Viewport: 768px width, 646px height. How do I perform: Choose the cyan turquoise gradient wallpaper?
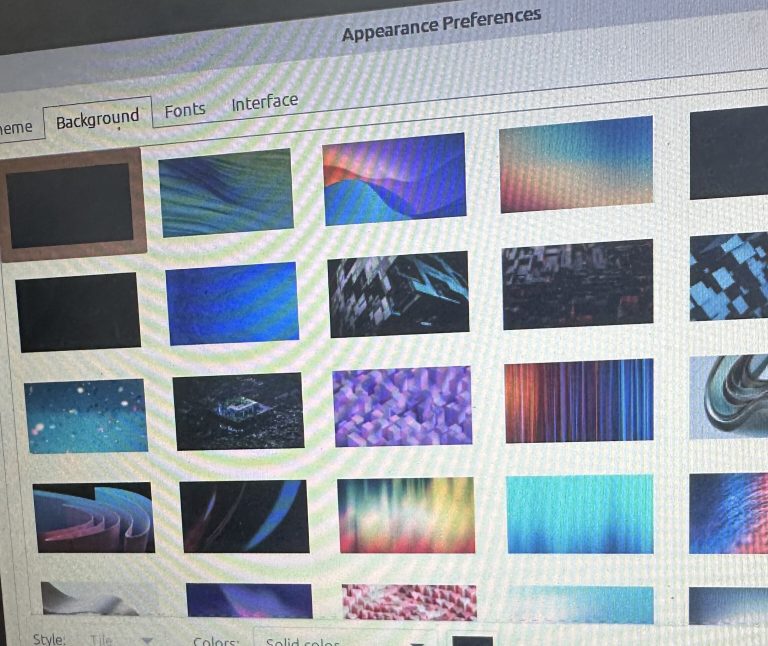click(580, 514)
